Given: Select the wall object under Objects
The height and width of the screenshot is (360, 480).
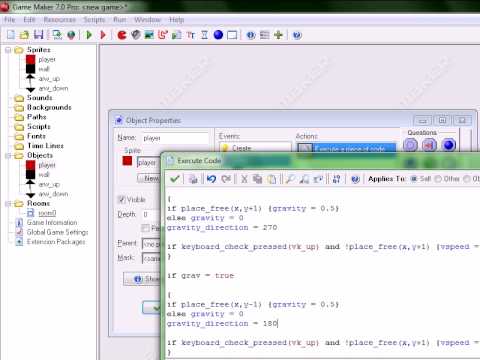Looking at the screenshot, I should click(44, 175).
